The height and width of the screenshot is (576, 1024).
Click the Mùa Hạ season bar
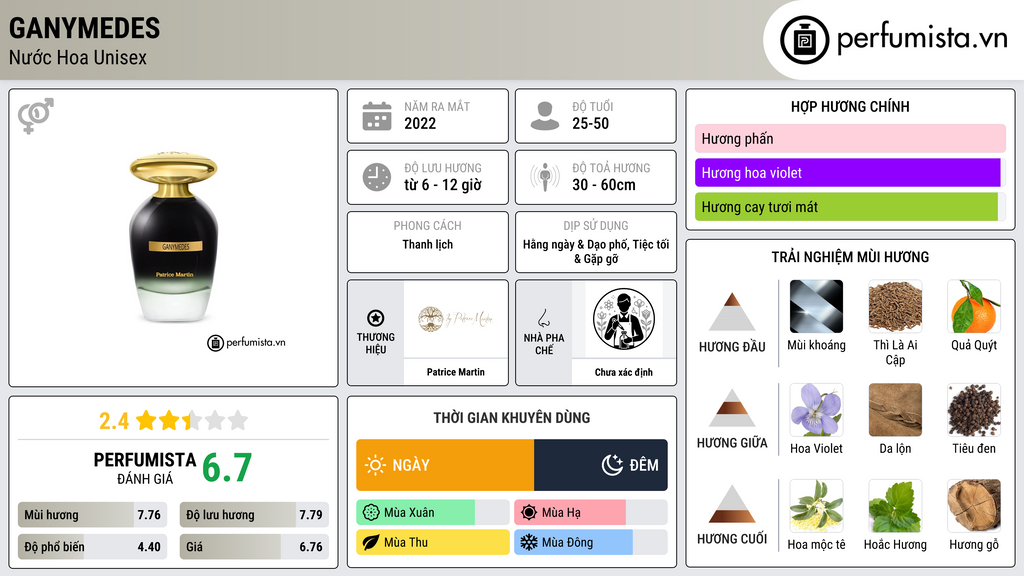590,513
